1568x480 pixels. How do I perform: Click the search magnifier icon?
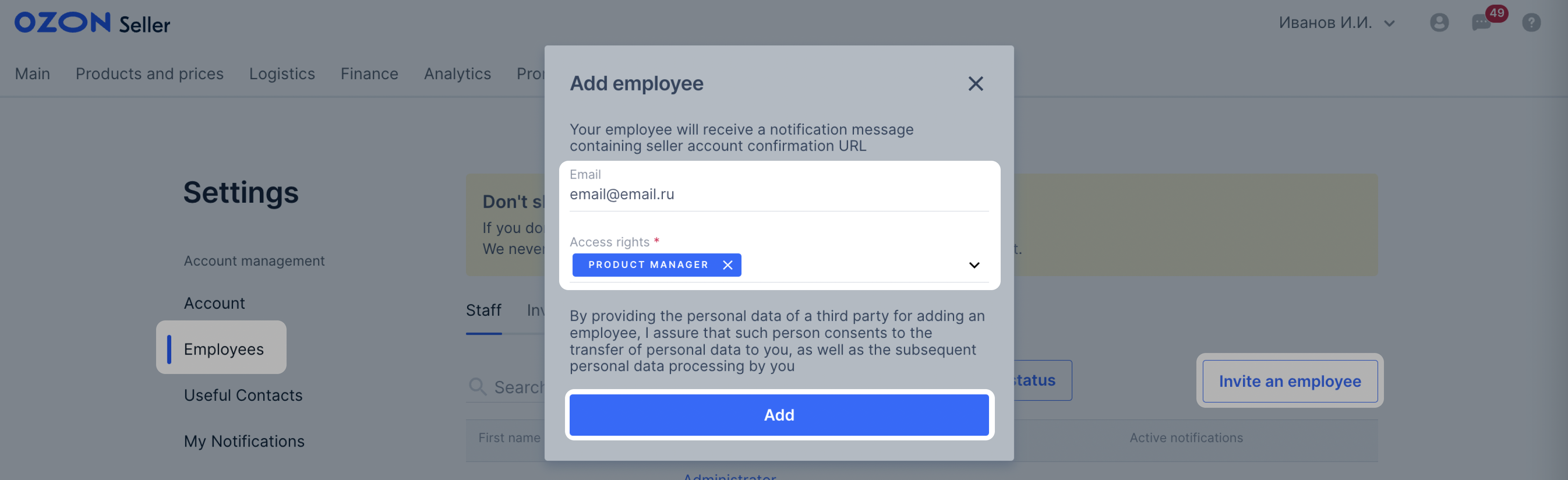[x=477, y=387]
